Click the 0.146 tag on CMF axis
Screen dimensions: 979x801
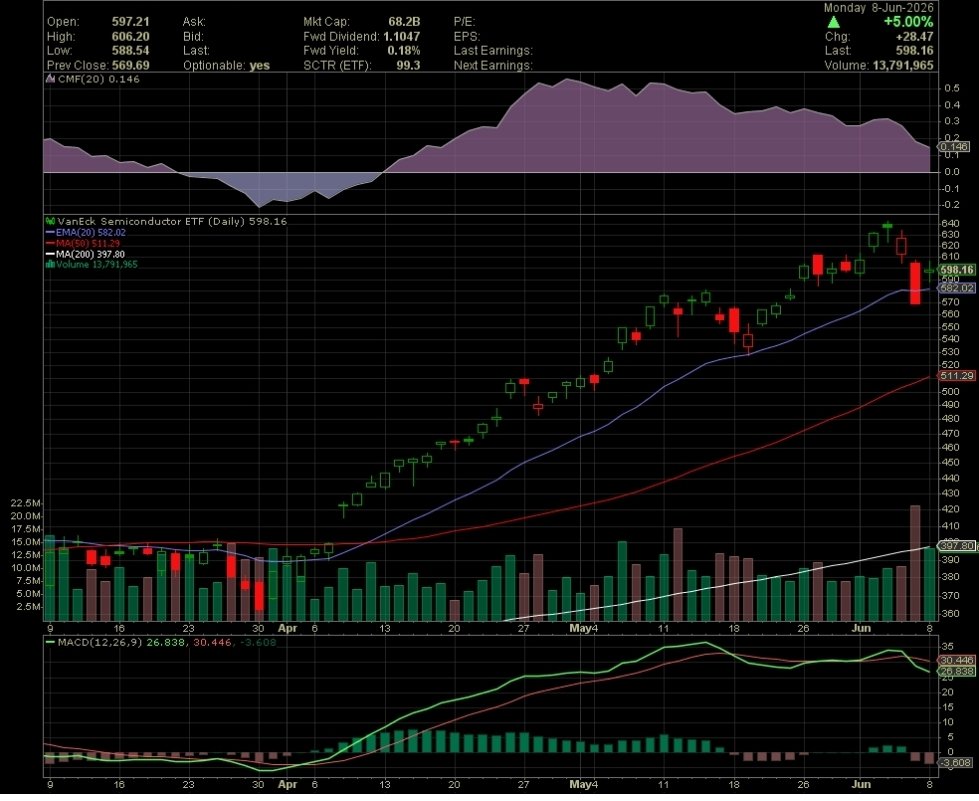[x=953, y=147]
